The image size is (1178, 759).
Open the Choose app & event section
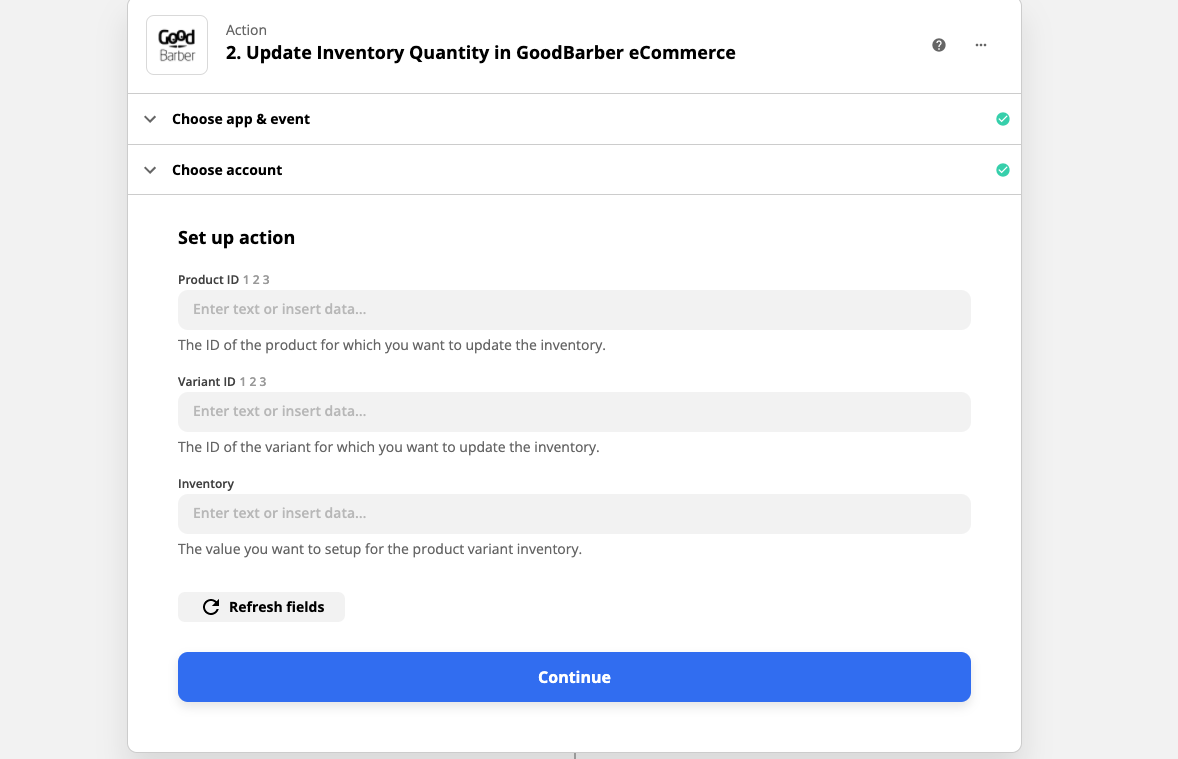click(241, 119)
